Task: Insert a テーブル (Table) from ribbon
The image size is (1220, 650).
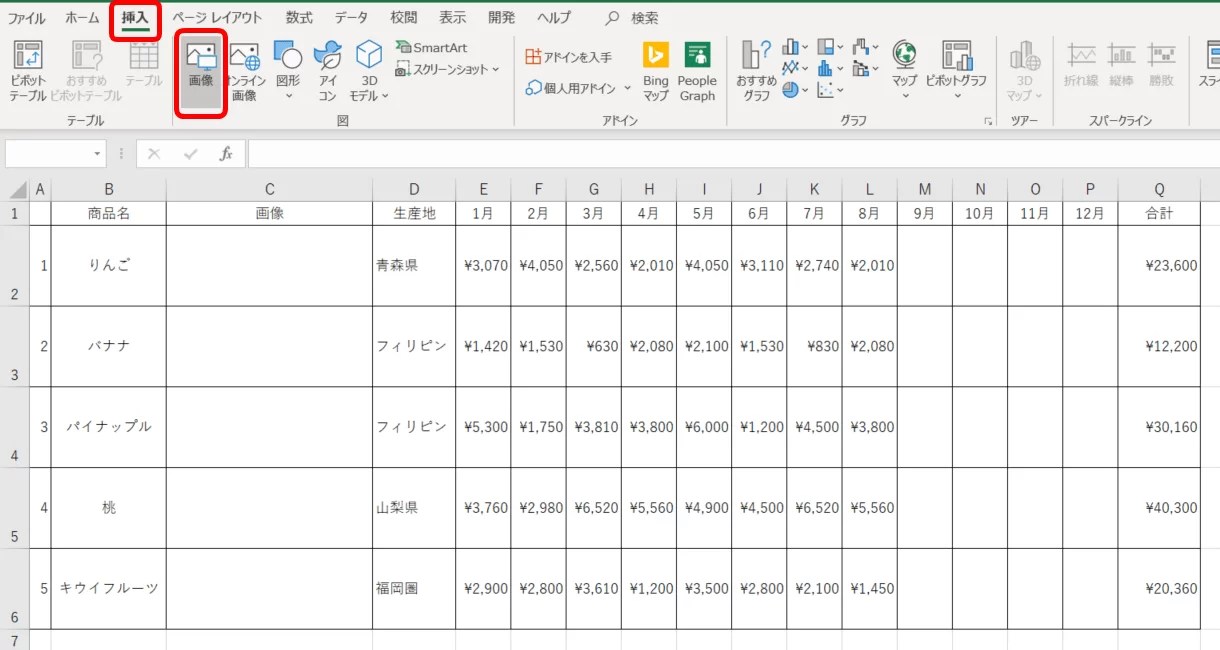Action: pyautogui.click(x=144, y=65)
